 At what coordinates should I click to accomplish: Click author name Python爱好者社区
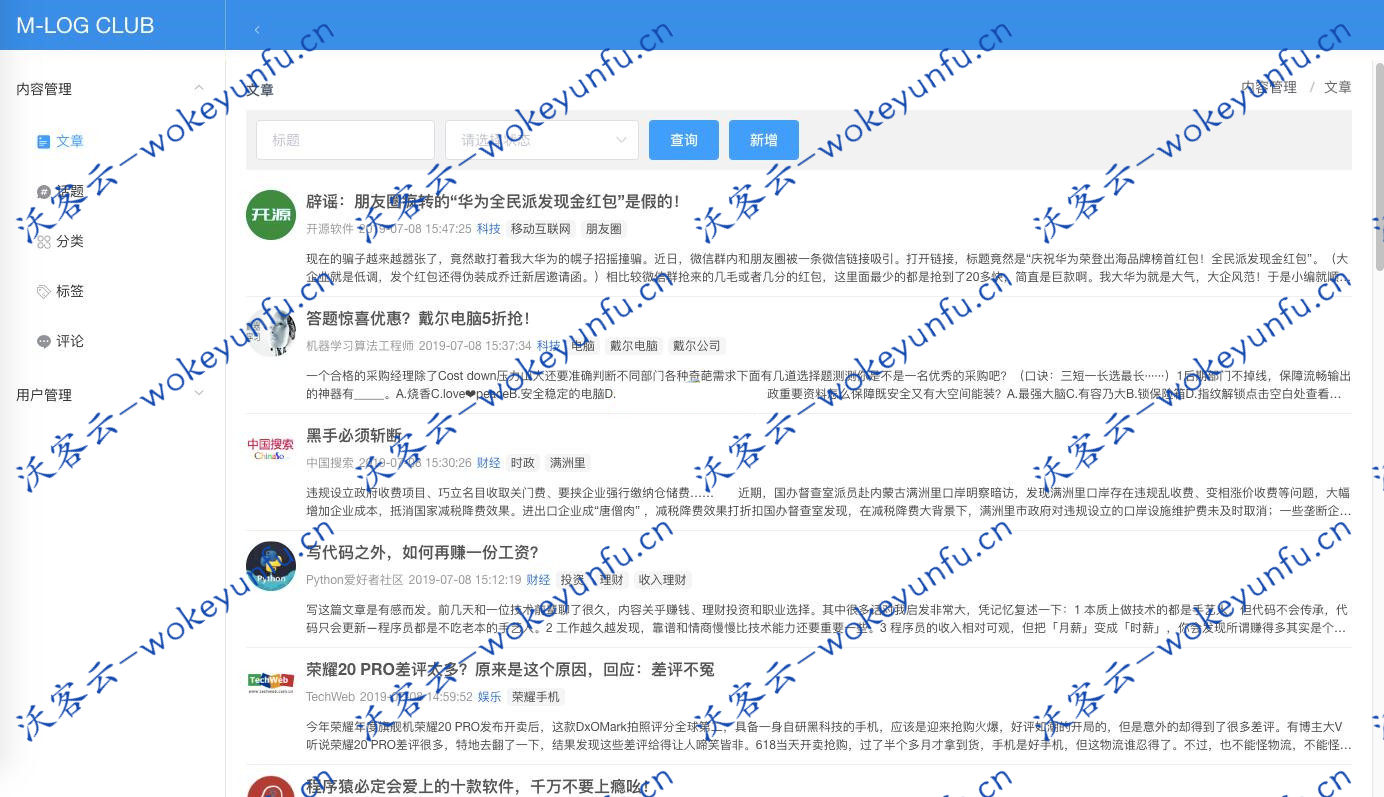point(355,580)
